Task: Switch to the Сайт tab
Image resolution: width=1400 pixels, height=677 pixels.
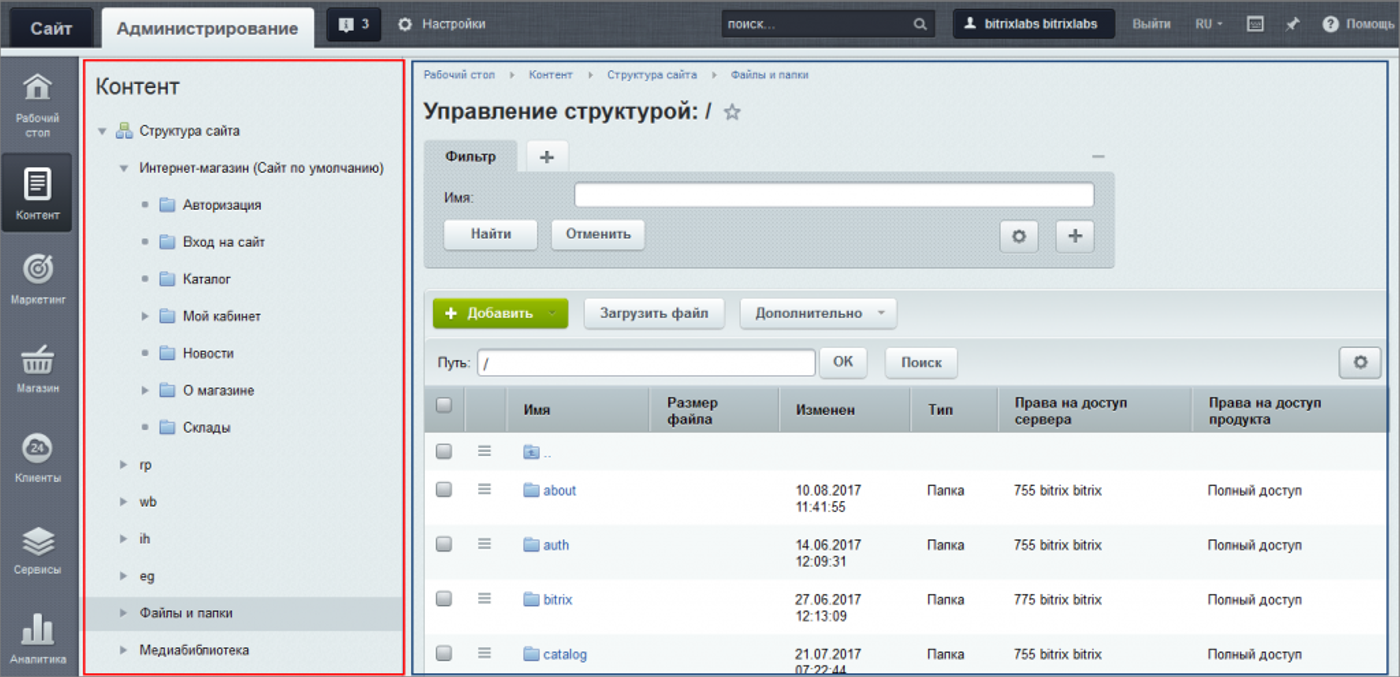Action: [x=50, y=27]
